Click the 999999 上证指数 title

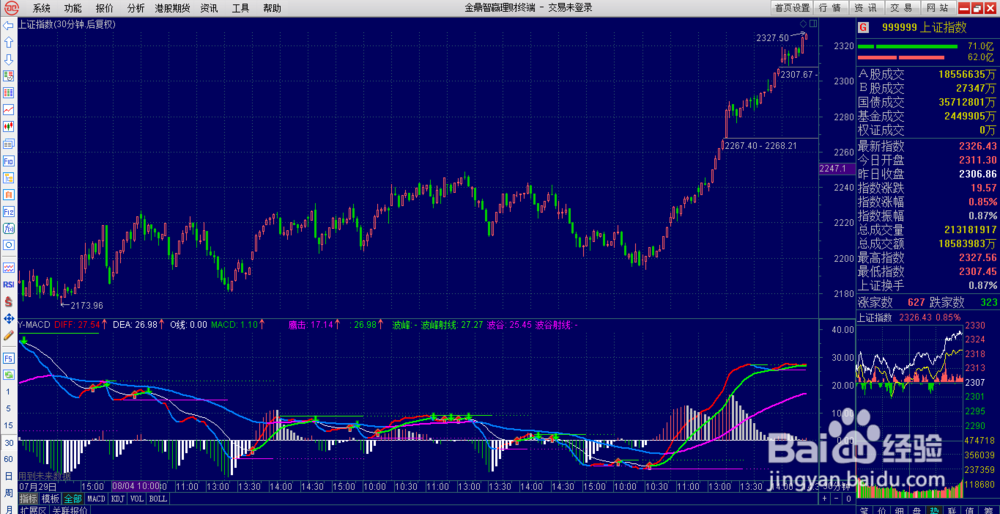coord(924,27)
